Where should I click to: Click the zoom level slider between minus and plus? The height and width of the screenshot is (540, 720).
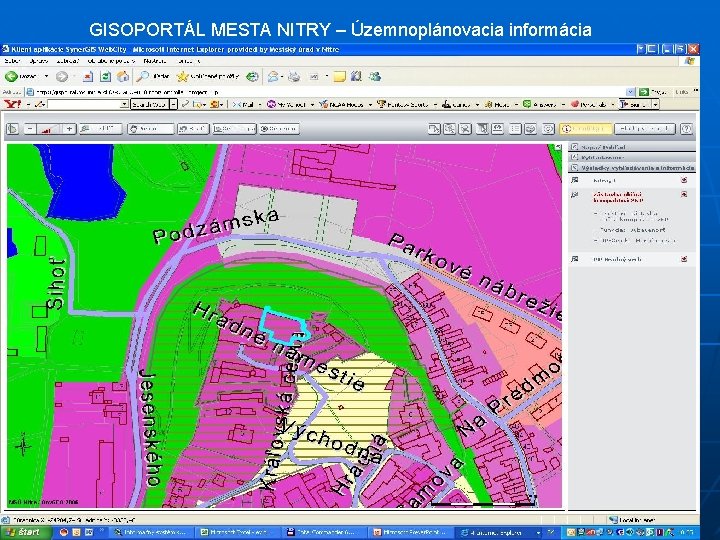pyautogui.click(x=50, y=129)
